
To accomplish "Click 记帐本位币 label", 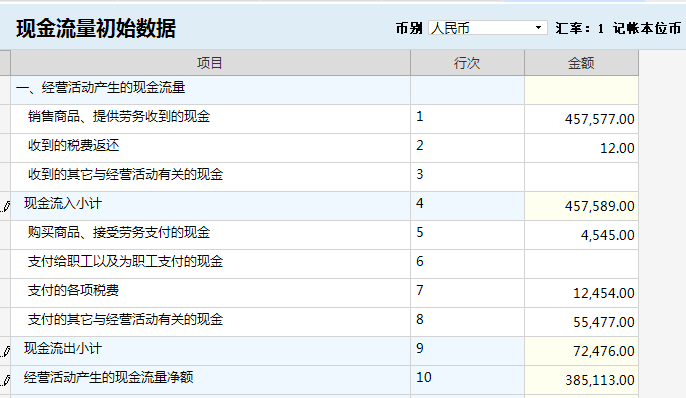I will click(647, 28).
